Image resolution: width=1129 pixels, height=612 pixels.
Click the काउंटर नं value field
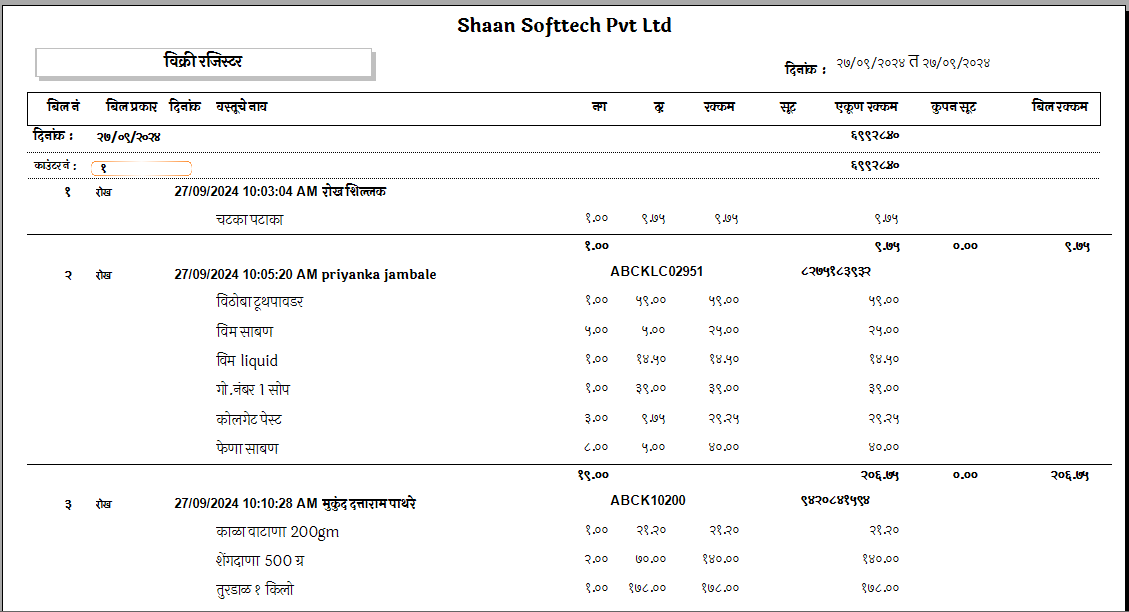[x=141, y=168]
